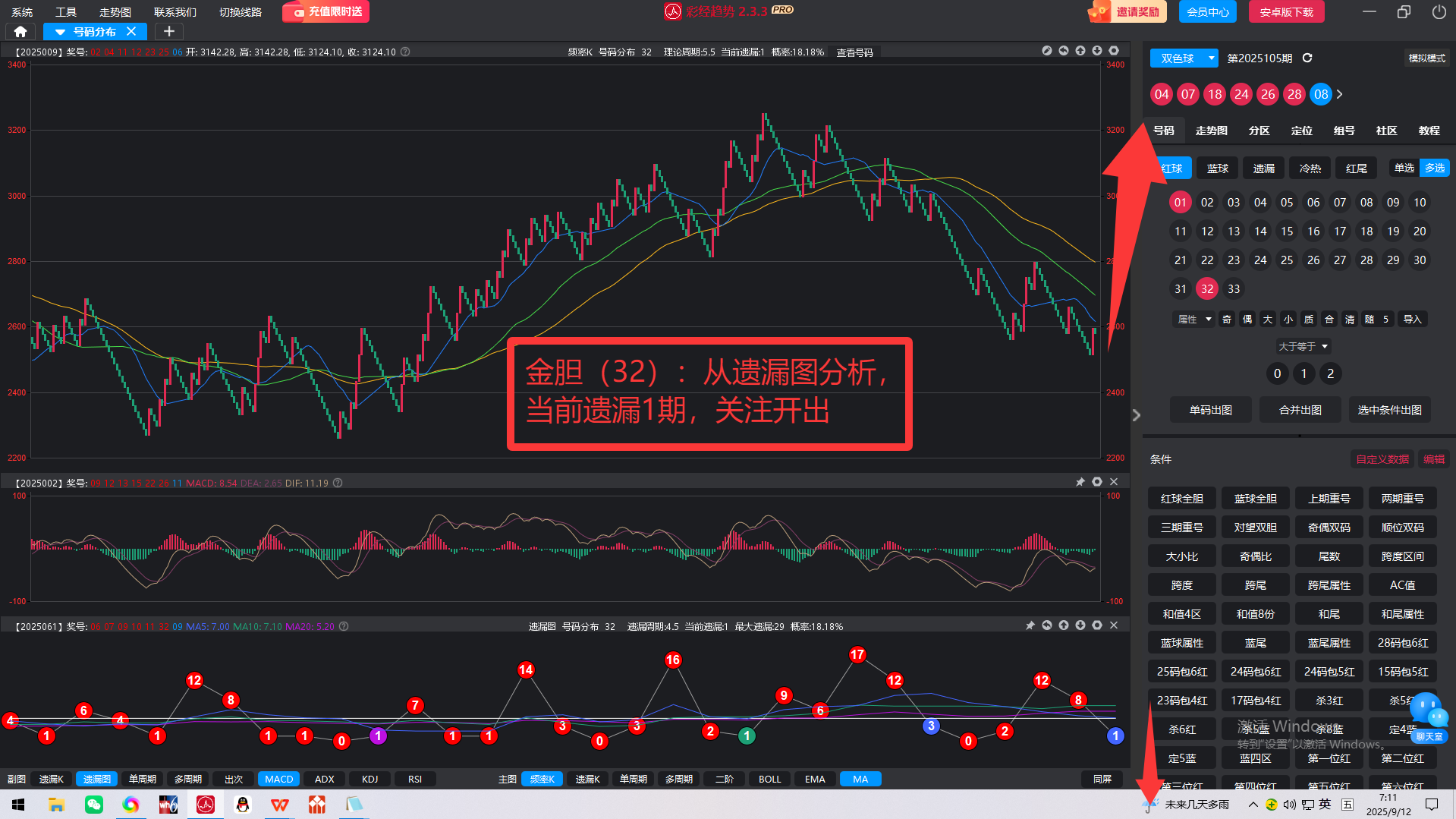
Task: Click the 安卓版下载 button
Action: (1287, 12)
